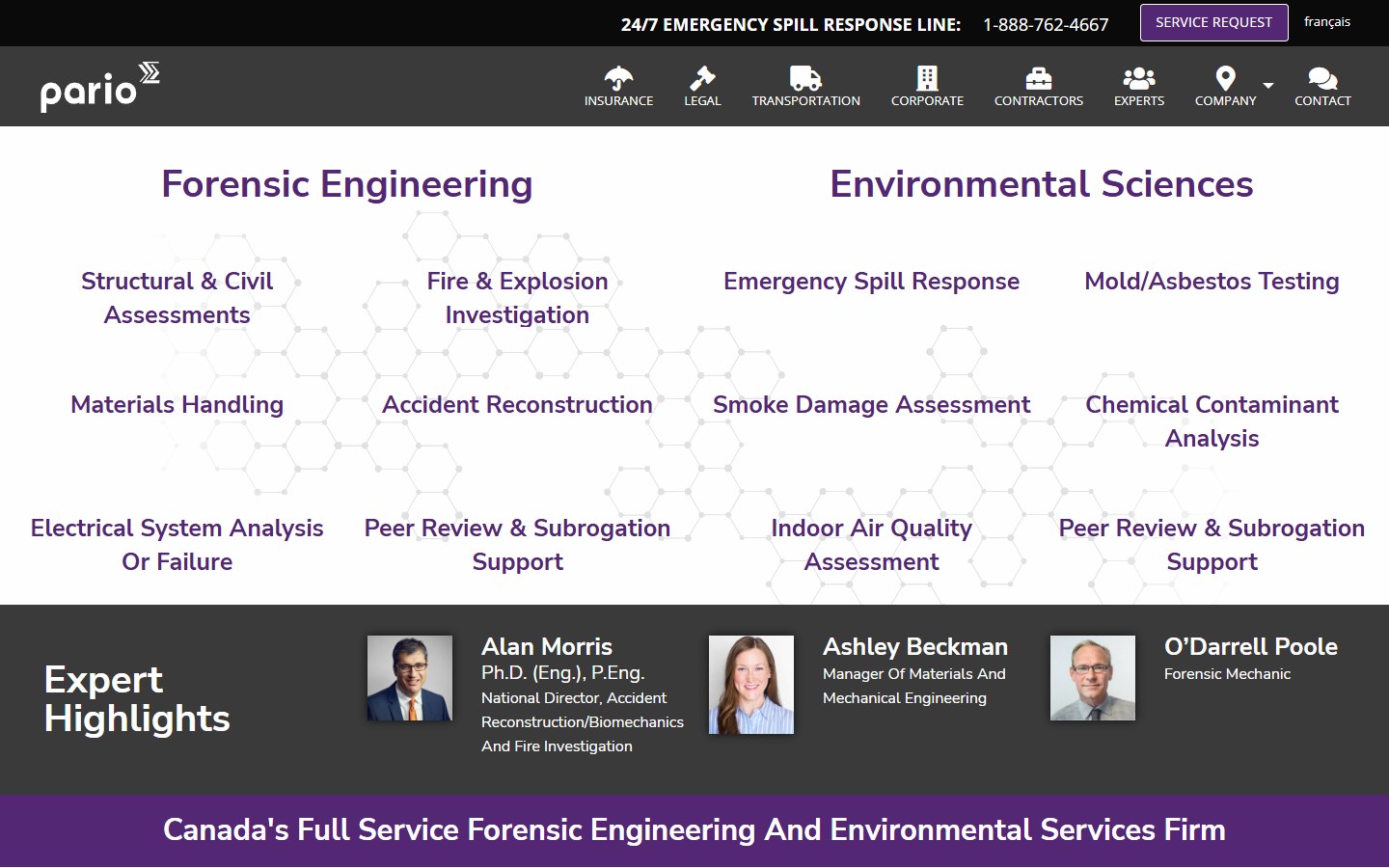Open O'Darrell Poole expert name
This screenshot has width=1389, height=868.
coord(1251,646)
